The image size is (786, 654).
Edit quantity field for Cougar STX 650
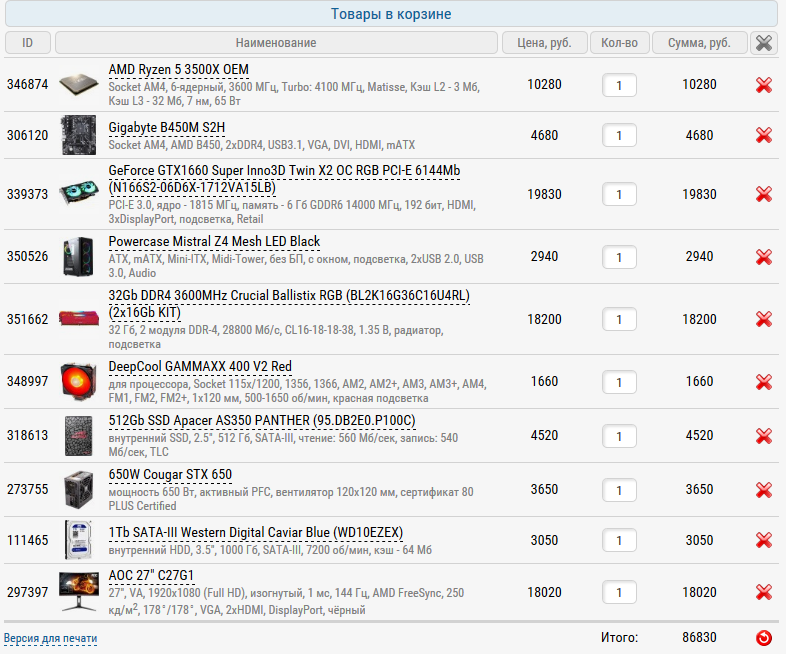[619, 490]
